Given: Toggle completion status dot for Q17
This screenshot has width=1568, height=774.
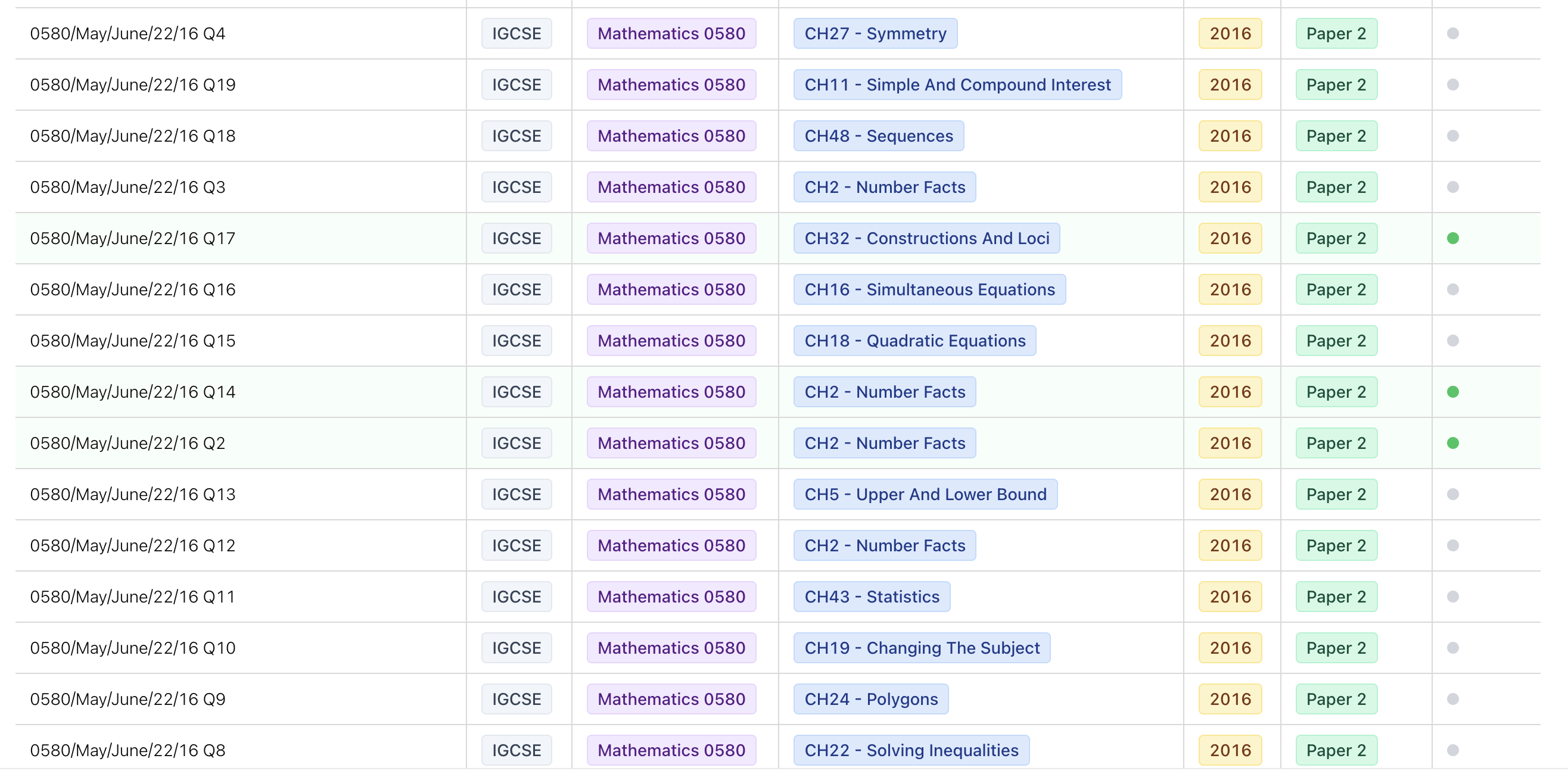Looking at the screenshot, I should tap(1454, 238).
